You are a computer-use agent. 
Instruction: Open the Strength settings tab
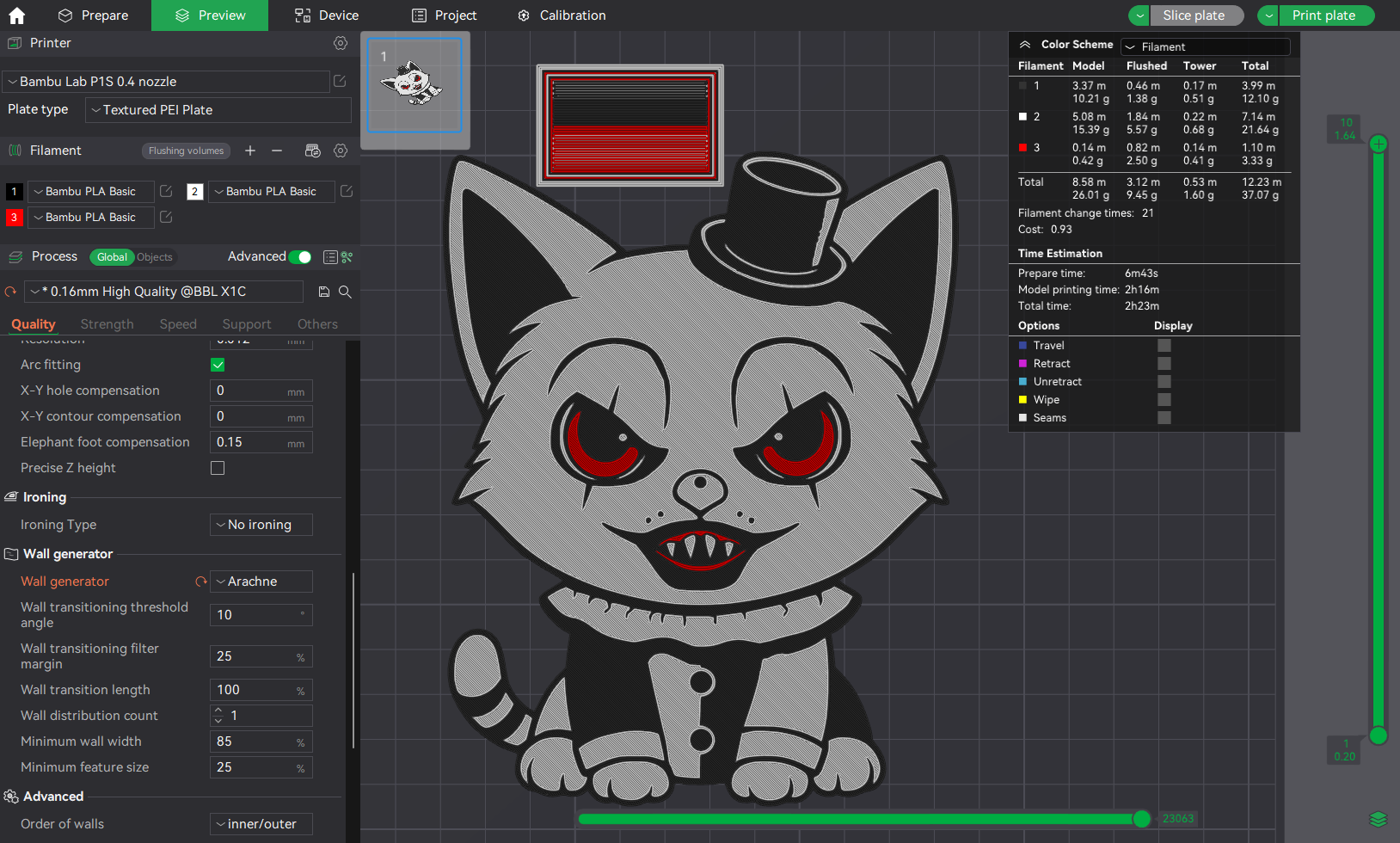coord(107,324)
